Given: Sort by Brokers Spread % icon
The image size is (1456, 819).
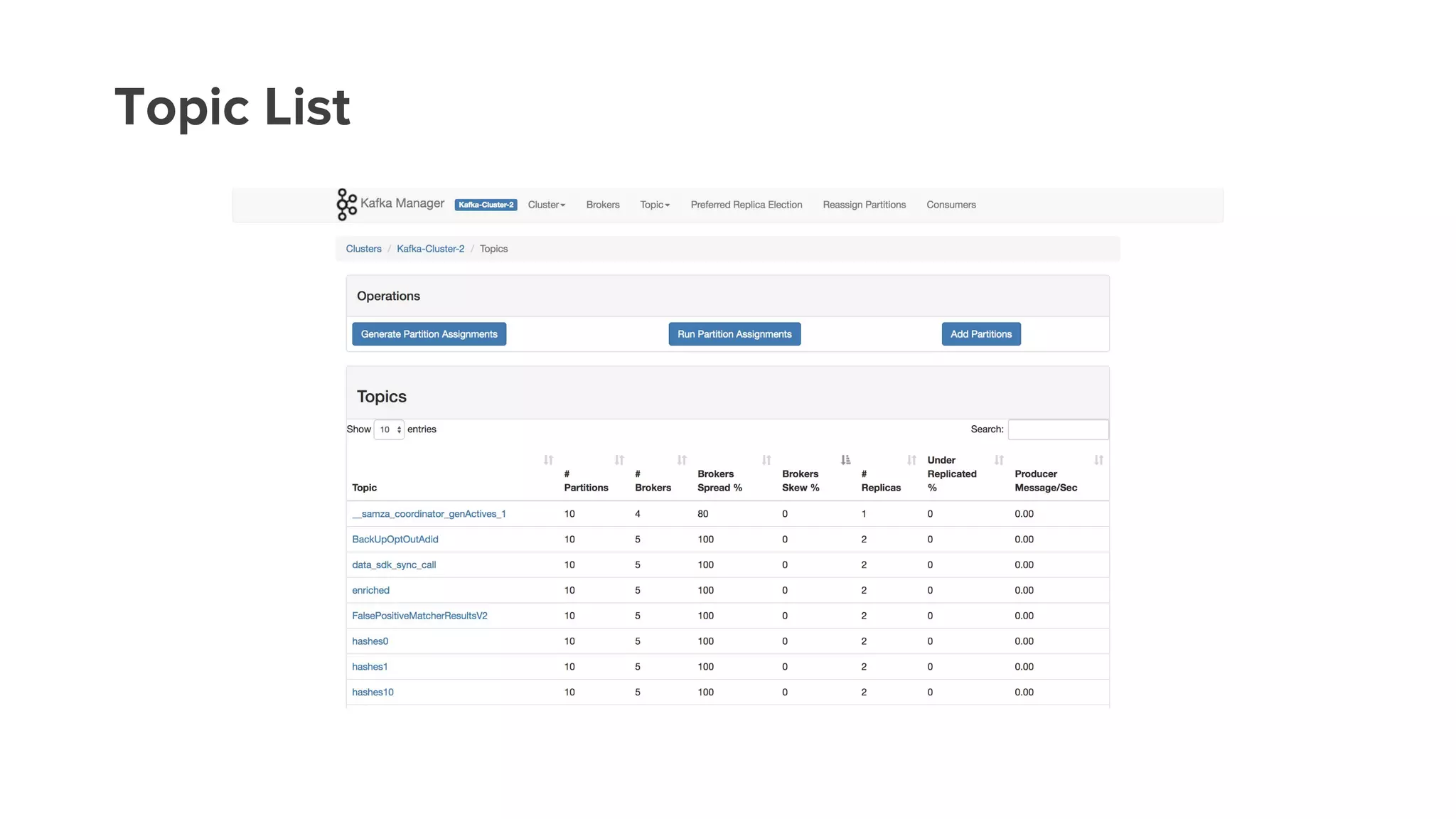Looking at the screenshot, I should click(766, 460).
